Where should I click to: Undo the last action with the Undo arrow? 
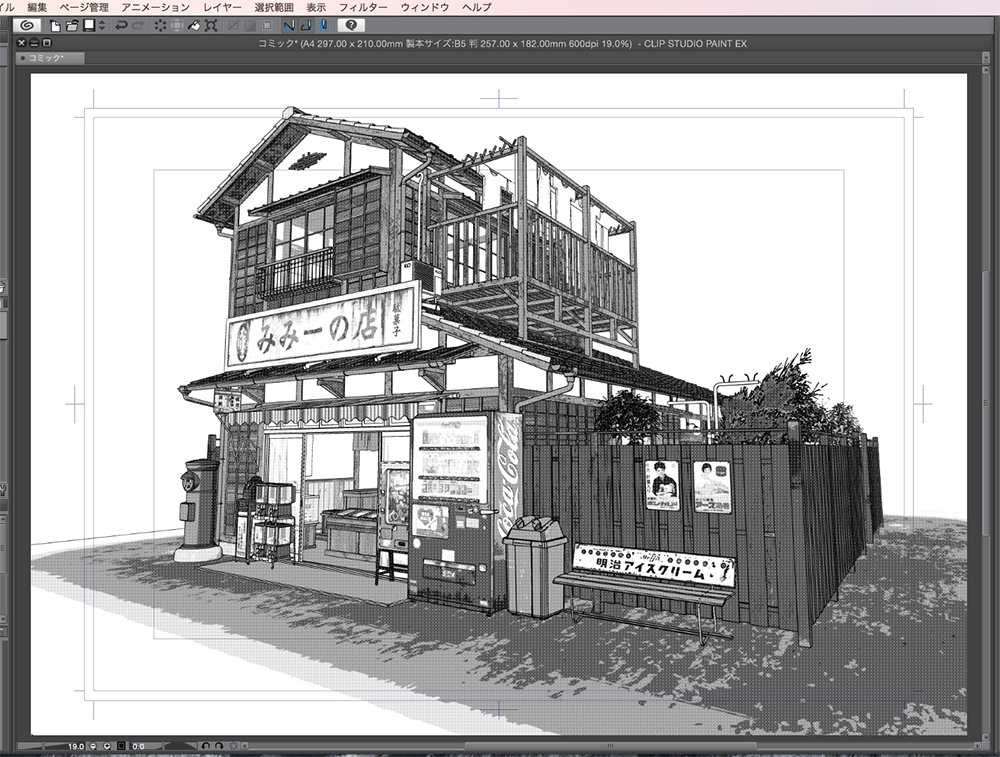121,26
